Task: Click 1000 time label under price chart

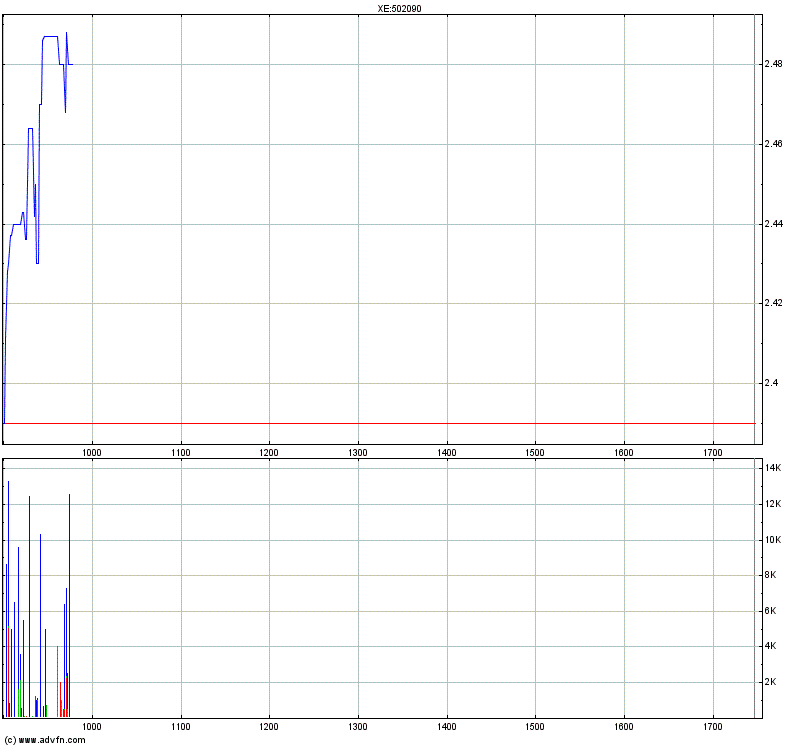Action: 92,453
